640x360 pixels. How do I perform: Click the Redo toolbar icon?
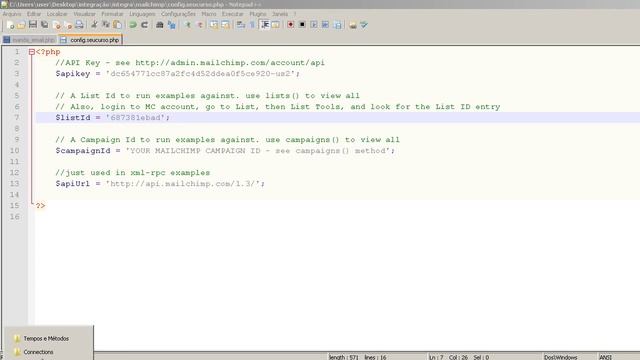pos(144,25)
